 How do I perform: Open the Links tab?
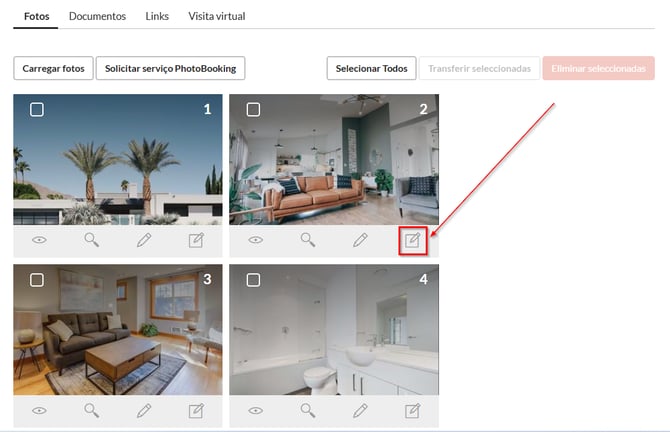pos(157,17)
